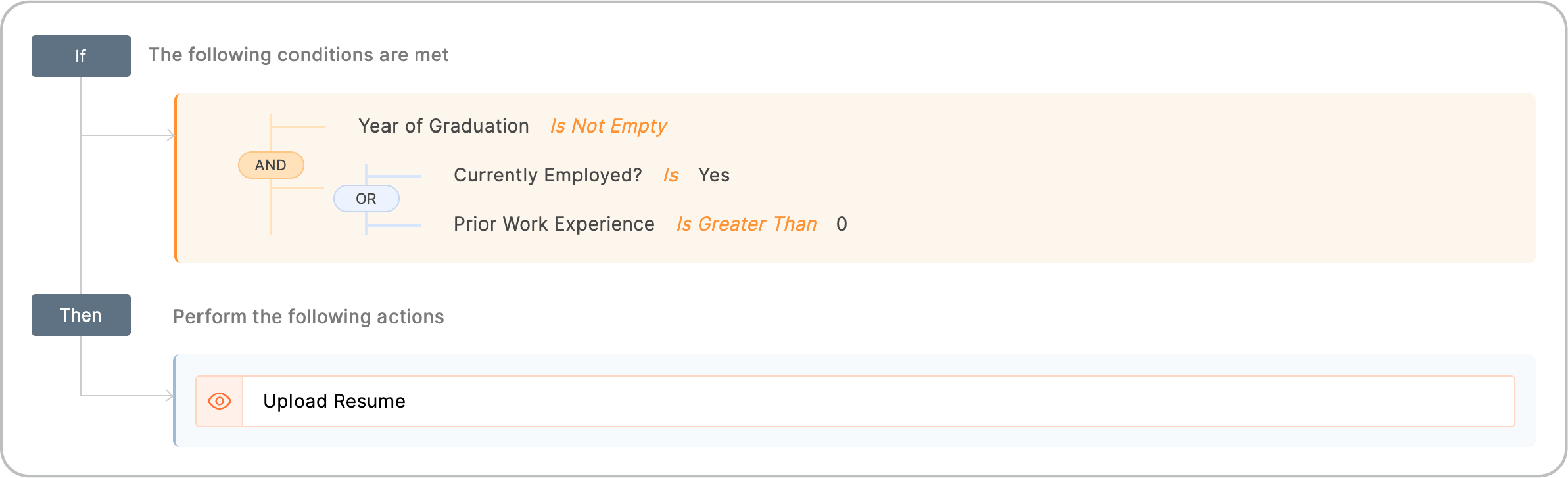Click the AND logic connector pill
The image size is (1568, 478).
(271, 165)
